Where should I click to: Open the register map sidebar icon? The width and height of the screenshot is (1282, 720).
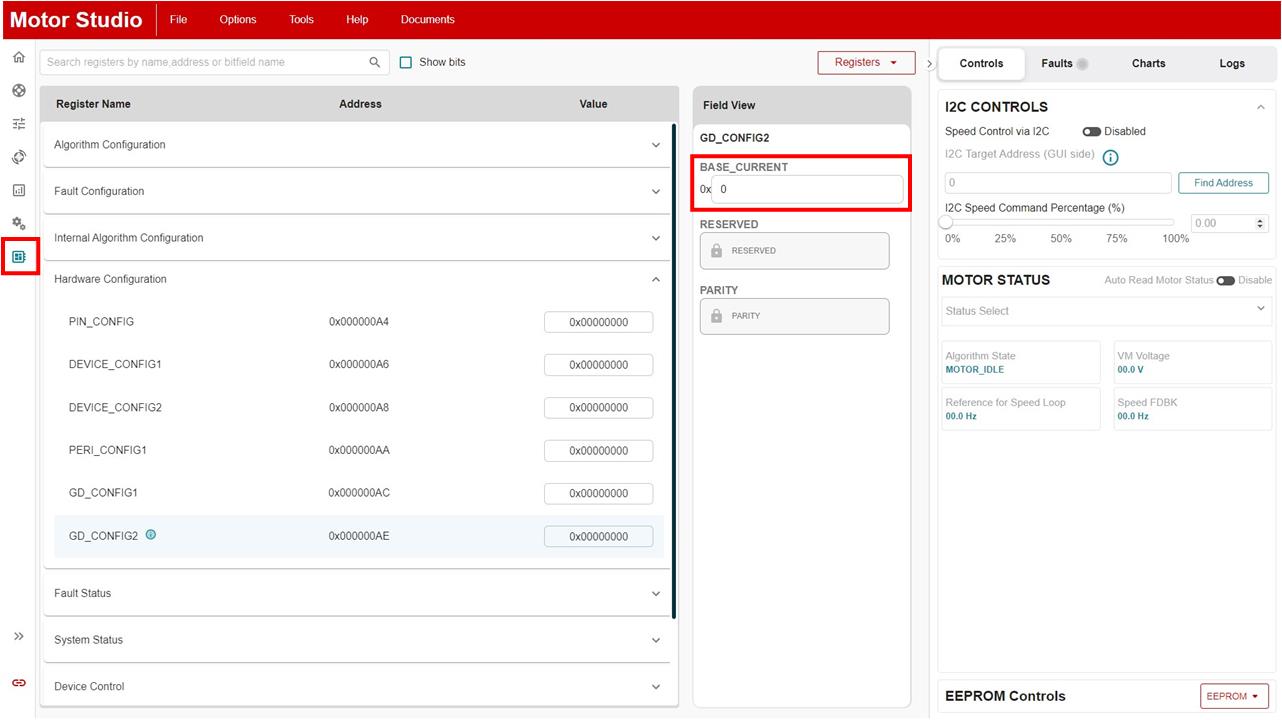point(19,257)
